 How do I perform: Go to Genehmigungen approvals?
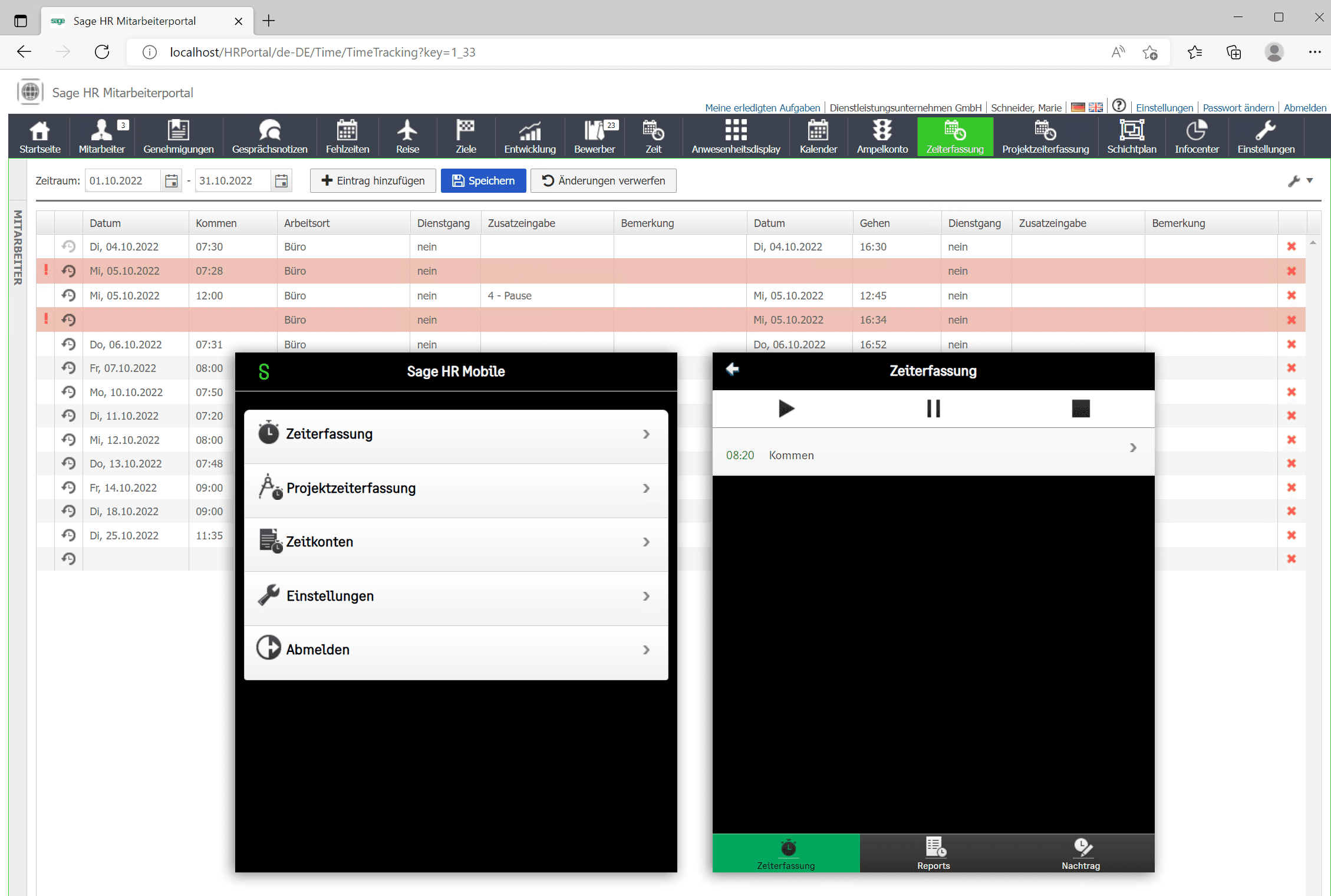coord(179,137)
